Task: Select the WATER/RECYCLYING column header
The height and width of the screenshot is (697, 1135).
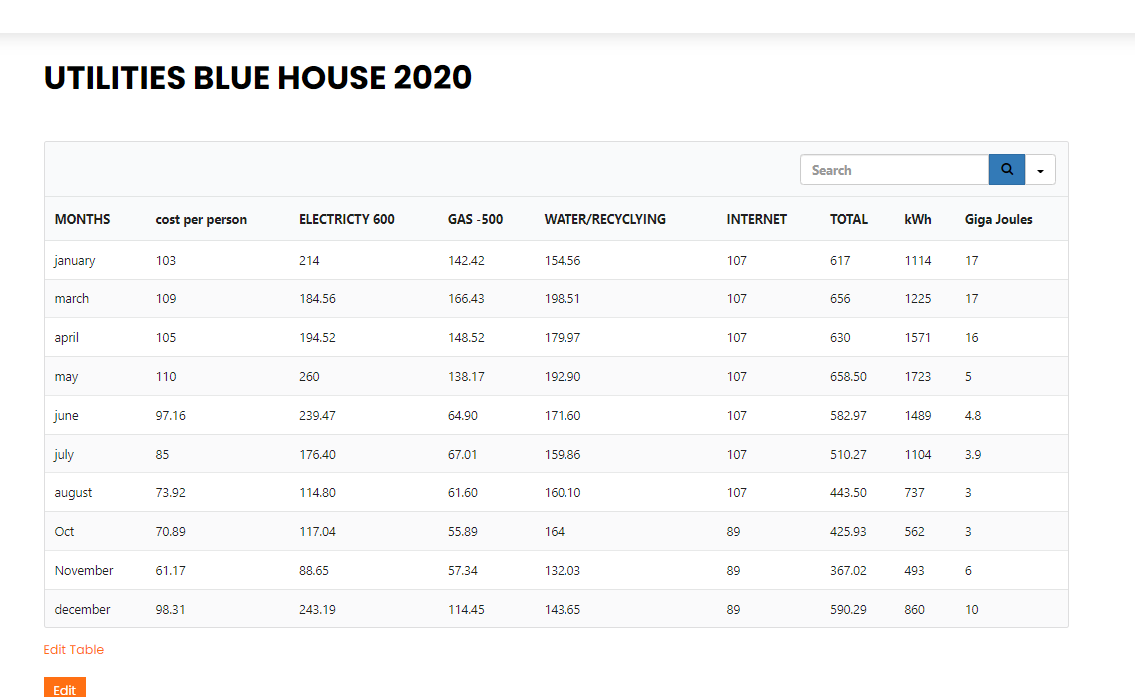Action: (605, 219)
